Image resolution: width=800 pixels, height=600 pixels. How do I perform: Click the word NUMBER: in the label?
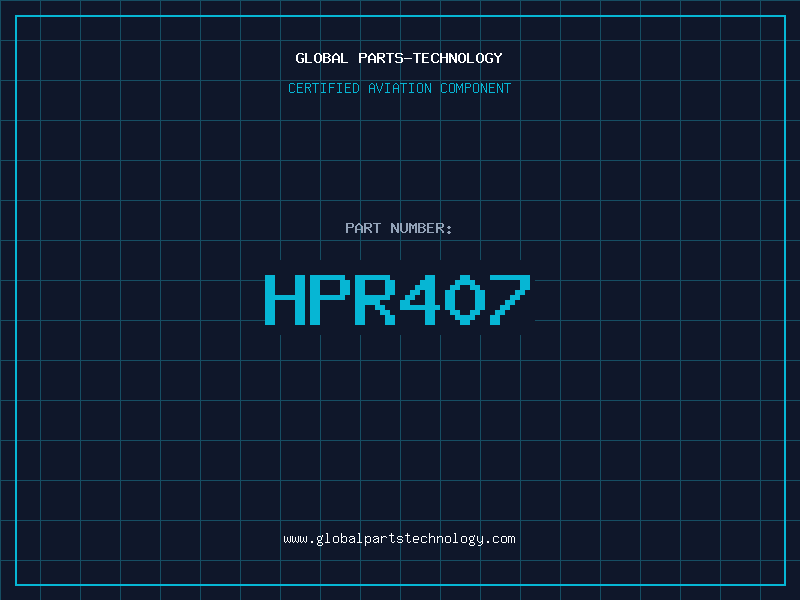[x=420, y=228]
